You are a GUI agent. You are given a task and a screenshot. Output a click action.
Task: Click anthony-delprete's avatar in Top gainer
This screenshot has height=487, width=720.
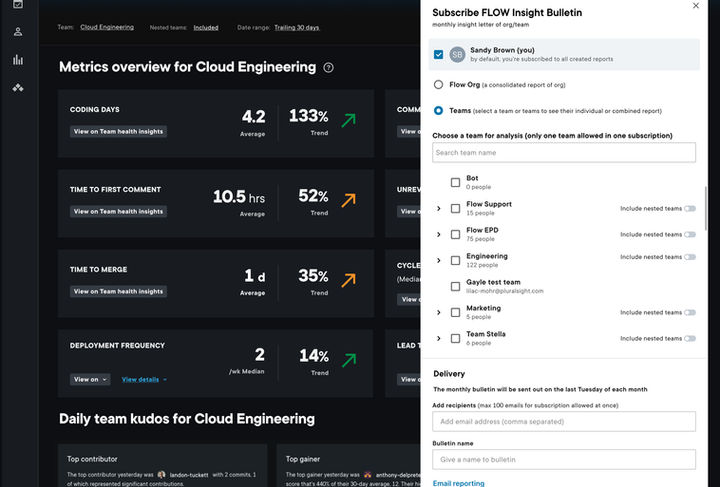[367, 475]
